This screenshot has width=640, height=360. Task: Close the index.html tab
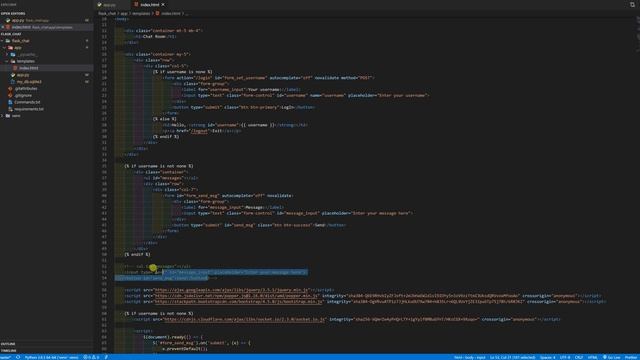[x=163, y=4]
